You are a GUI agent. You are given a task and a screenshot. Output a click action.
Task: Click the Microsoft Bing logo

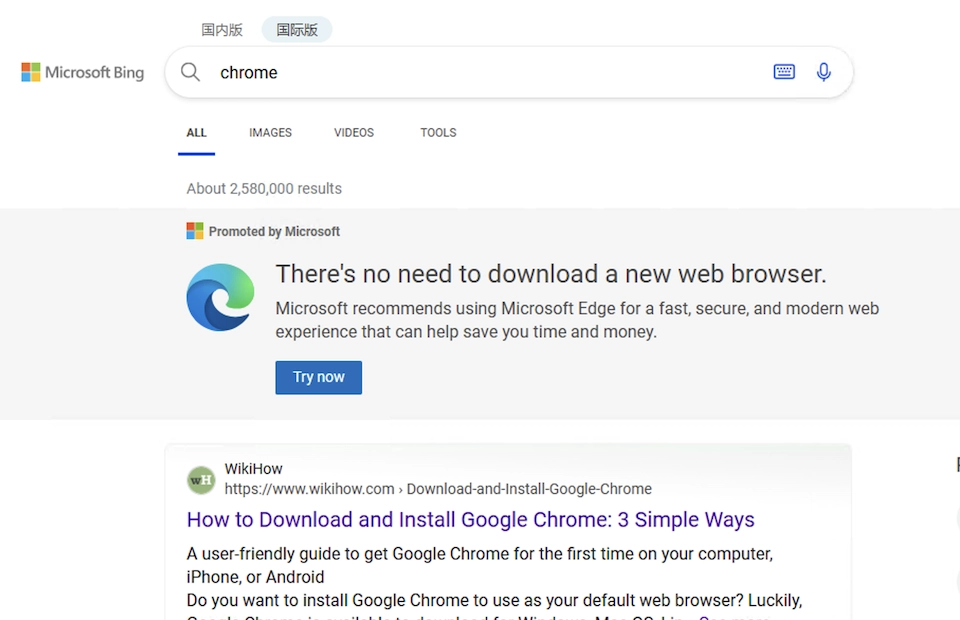click(x=83, y=72)
